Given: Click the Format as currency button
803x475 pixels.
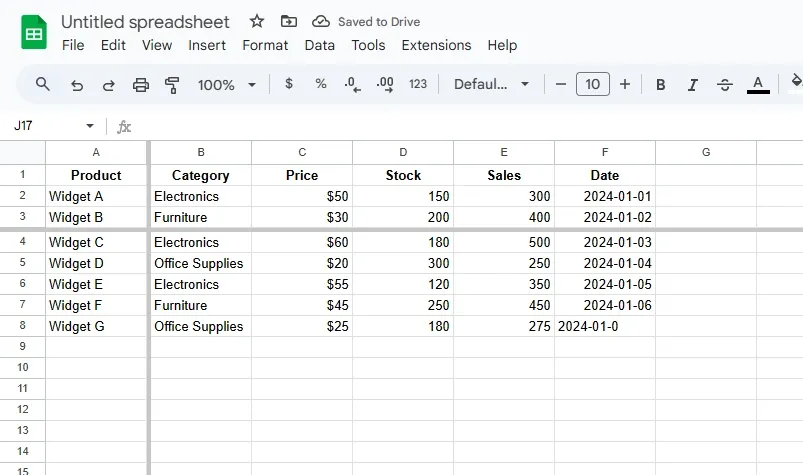Looking at the screenshot, I should click(289, 84).
